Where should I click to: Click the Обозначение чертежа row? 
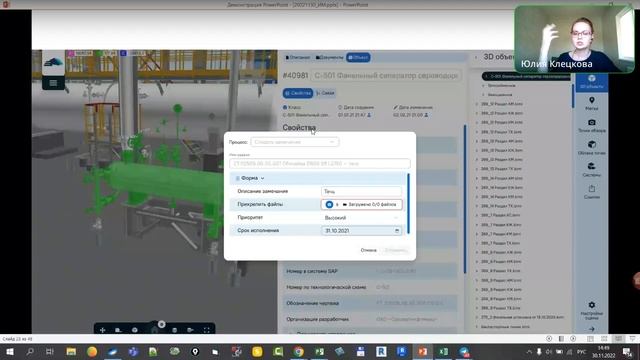pos(370,303)
